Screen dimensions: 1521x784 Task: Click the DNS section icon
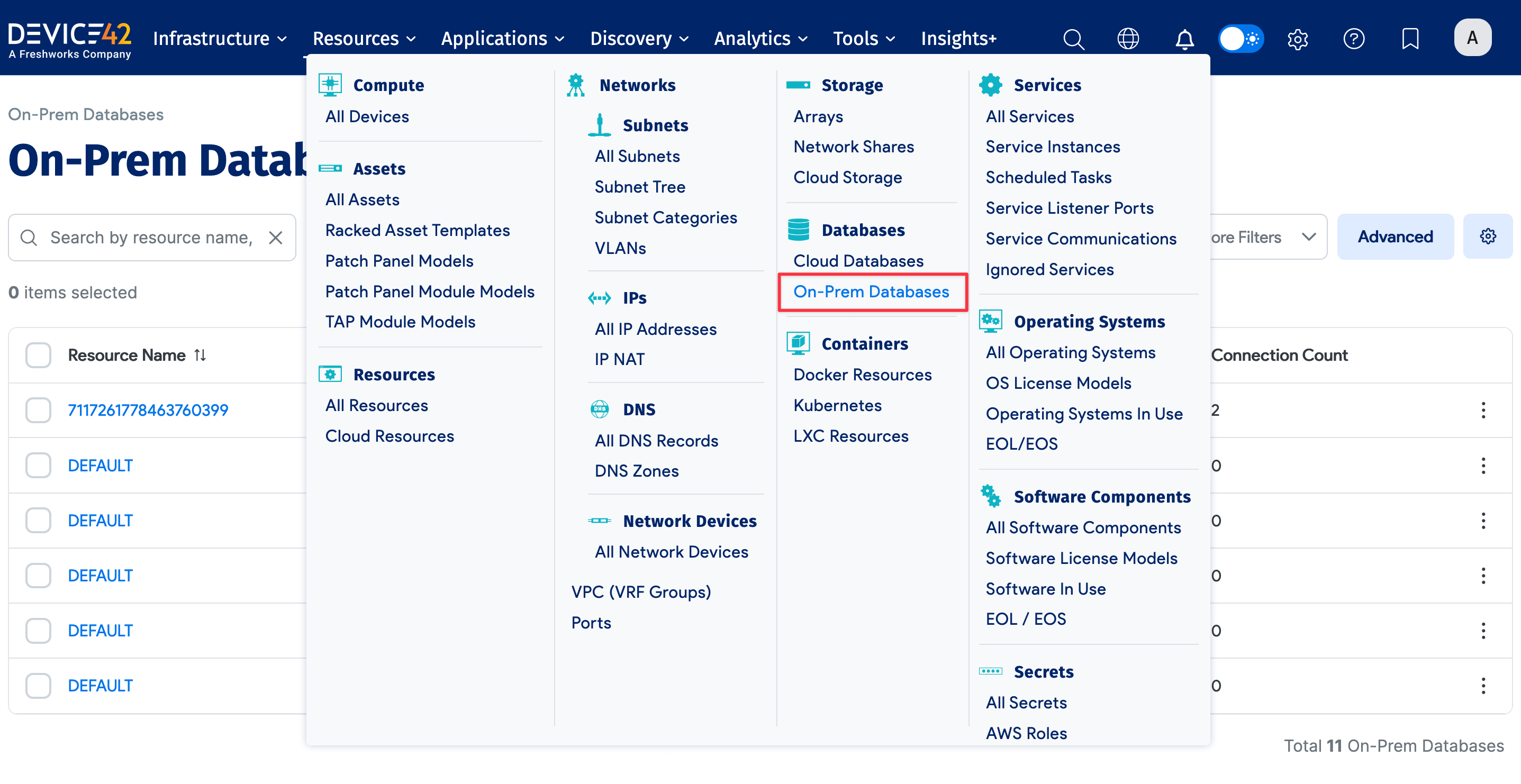(600, 408)
